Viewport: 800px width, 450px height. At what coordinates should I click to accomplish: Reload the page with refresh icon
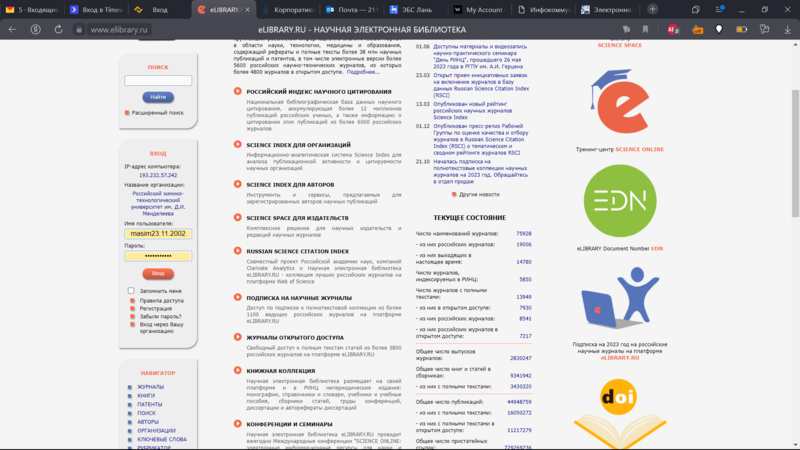tap(59, 30)
